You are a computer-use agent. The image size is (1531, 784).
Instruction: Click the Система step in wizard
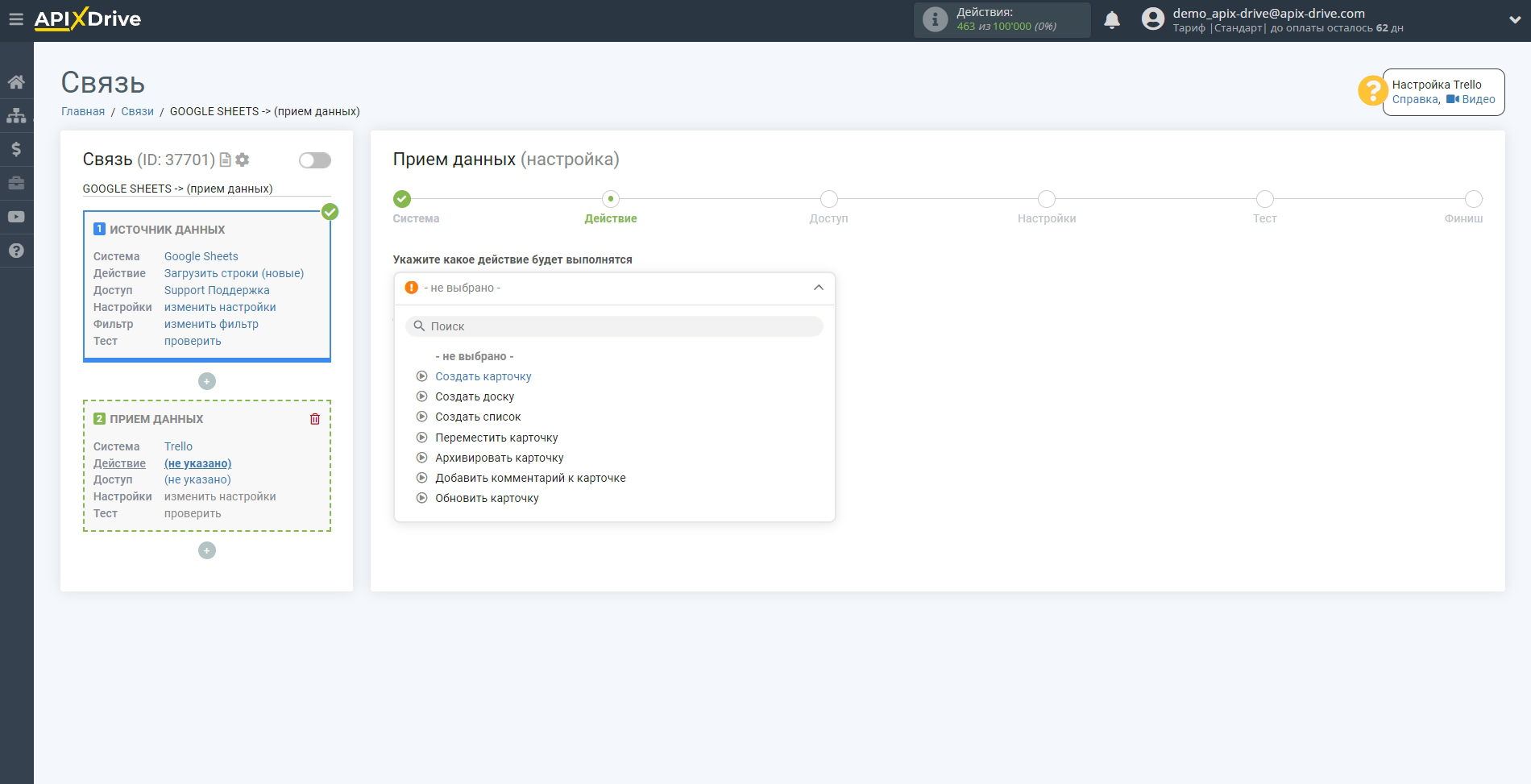[x=402, y=199]
